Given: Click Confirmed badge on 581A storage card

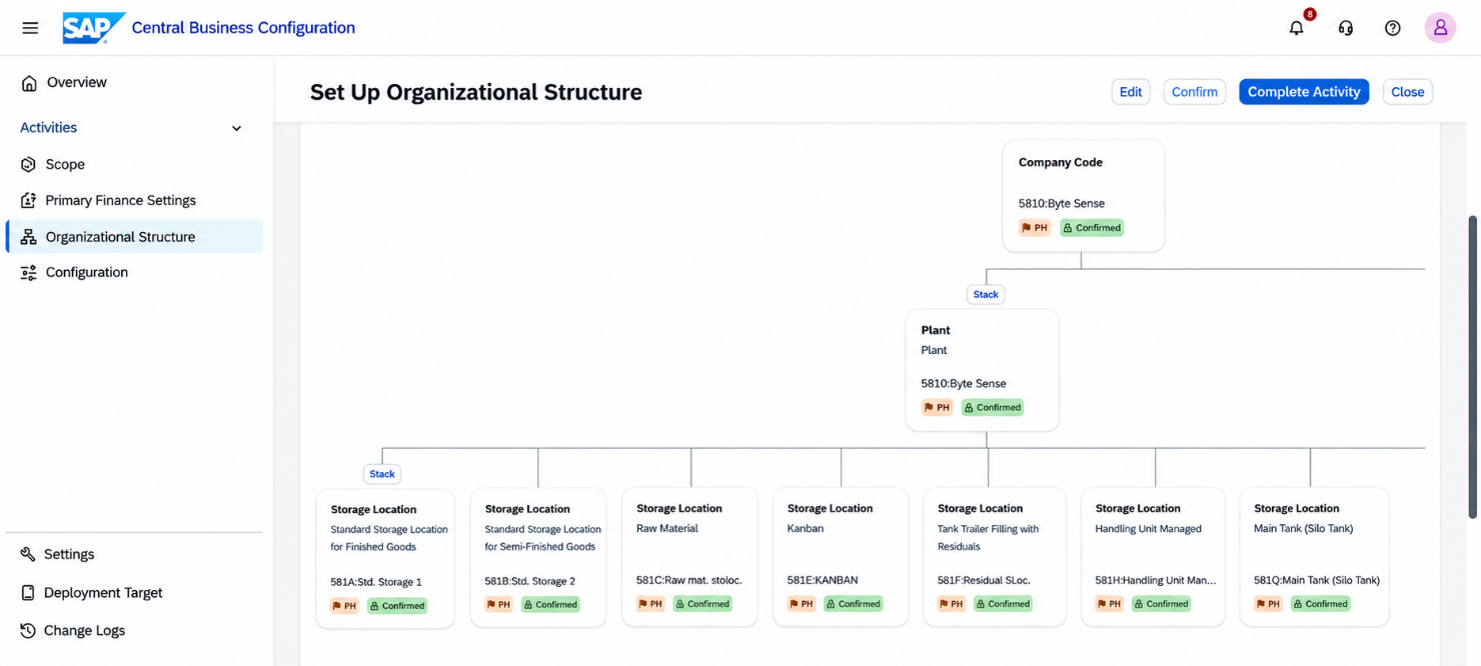Looking at the screenshot, I should (397, 605).
